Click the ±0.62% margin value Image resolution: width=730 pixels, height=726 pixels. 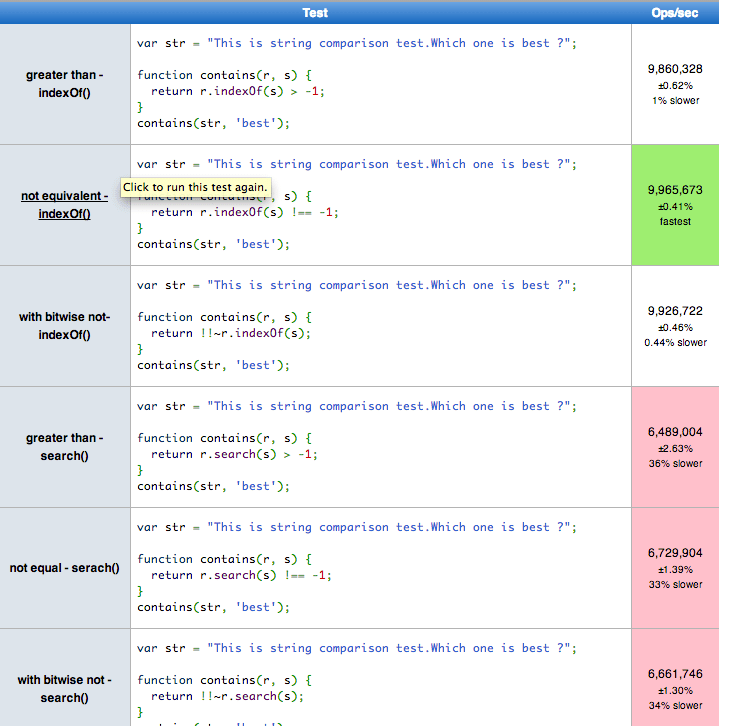[675, 86]
